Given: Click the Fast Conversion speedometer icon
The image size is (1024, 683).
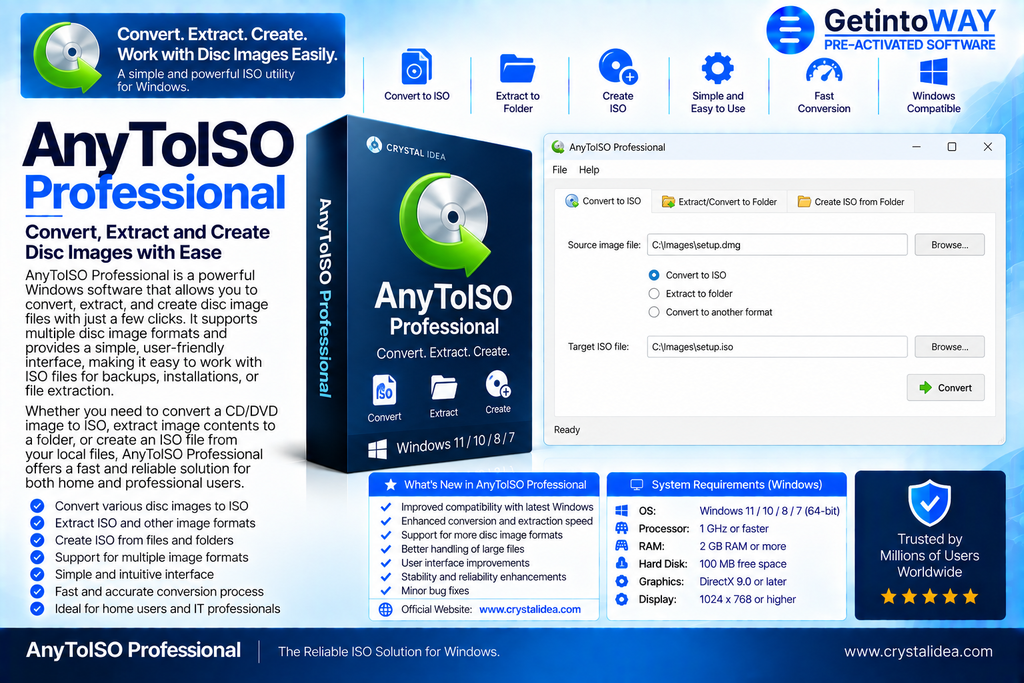Looking at the screenshot, I should pyautogui.click(x=824, y=71).
